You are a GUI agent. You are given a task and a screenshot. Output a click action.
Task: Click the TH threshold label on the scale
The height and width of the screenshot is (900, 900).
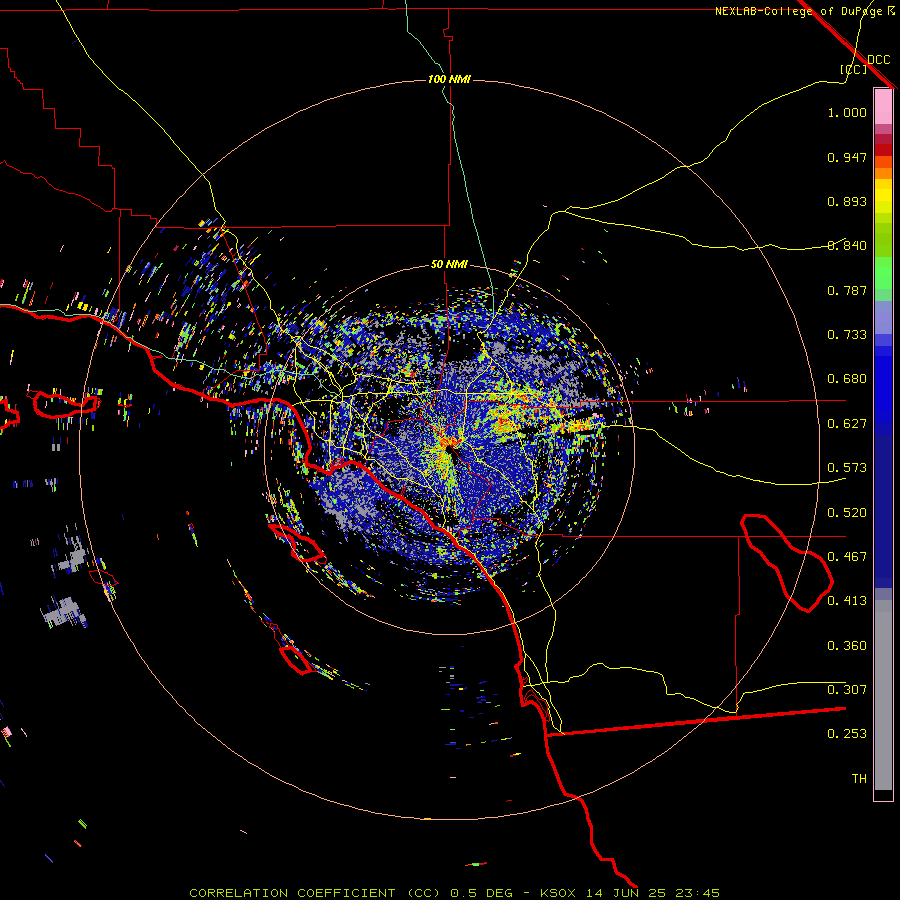click(859, 779)
